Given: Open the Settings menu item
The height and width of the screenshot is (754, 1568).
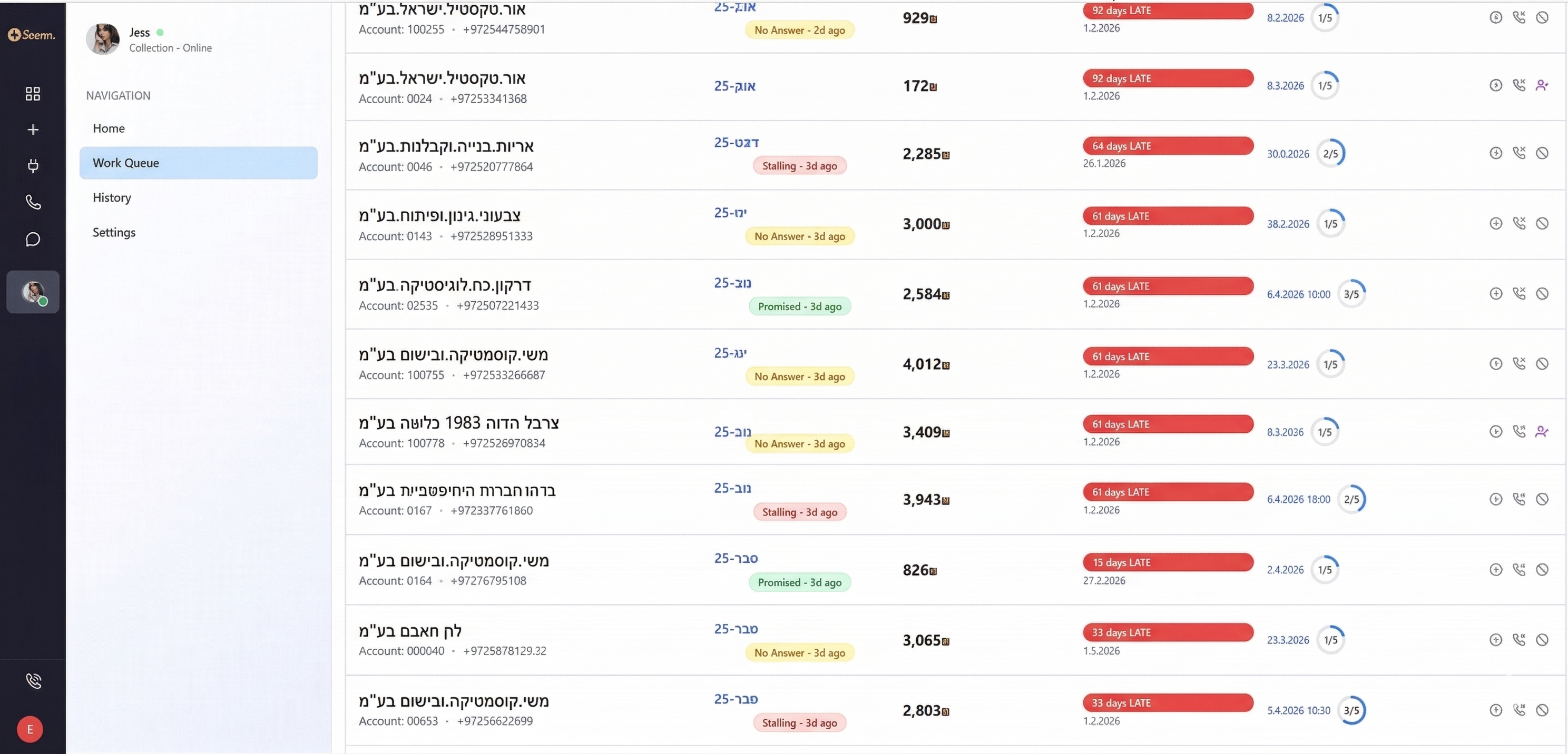Looking at the screenshot, I should click(114, 232).
